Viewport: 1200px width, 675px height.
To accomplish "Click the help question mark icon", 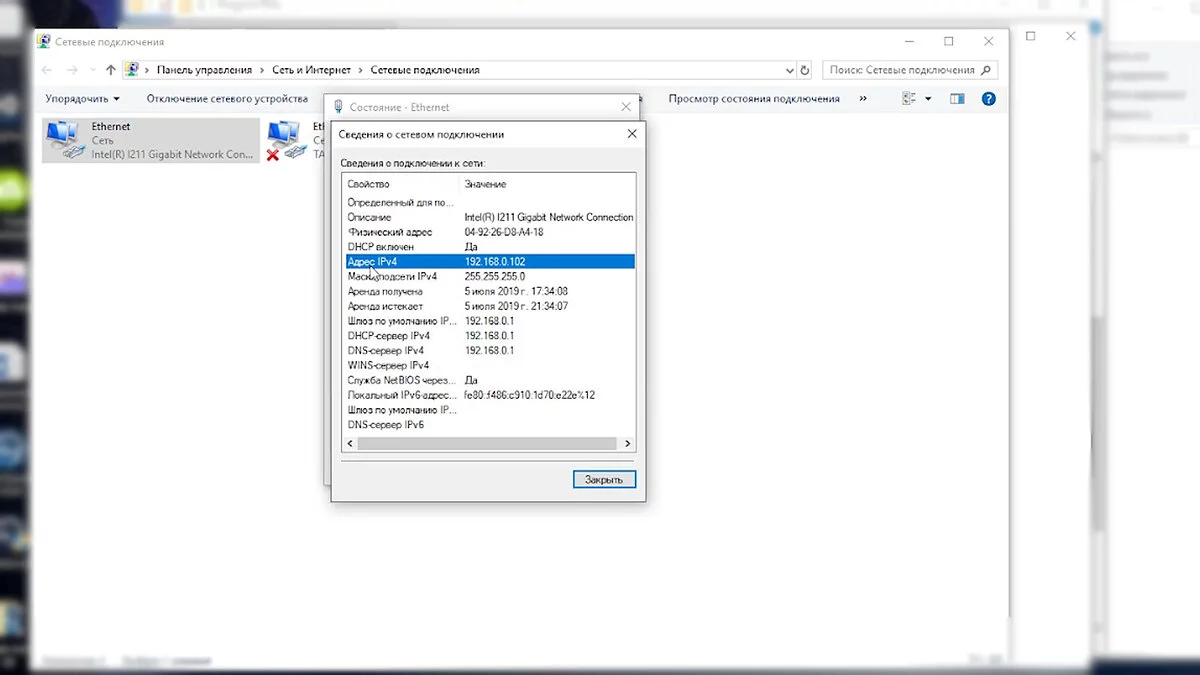I will tap(988, 99).
